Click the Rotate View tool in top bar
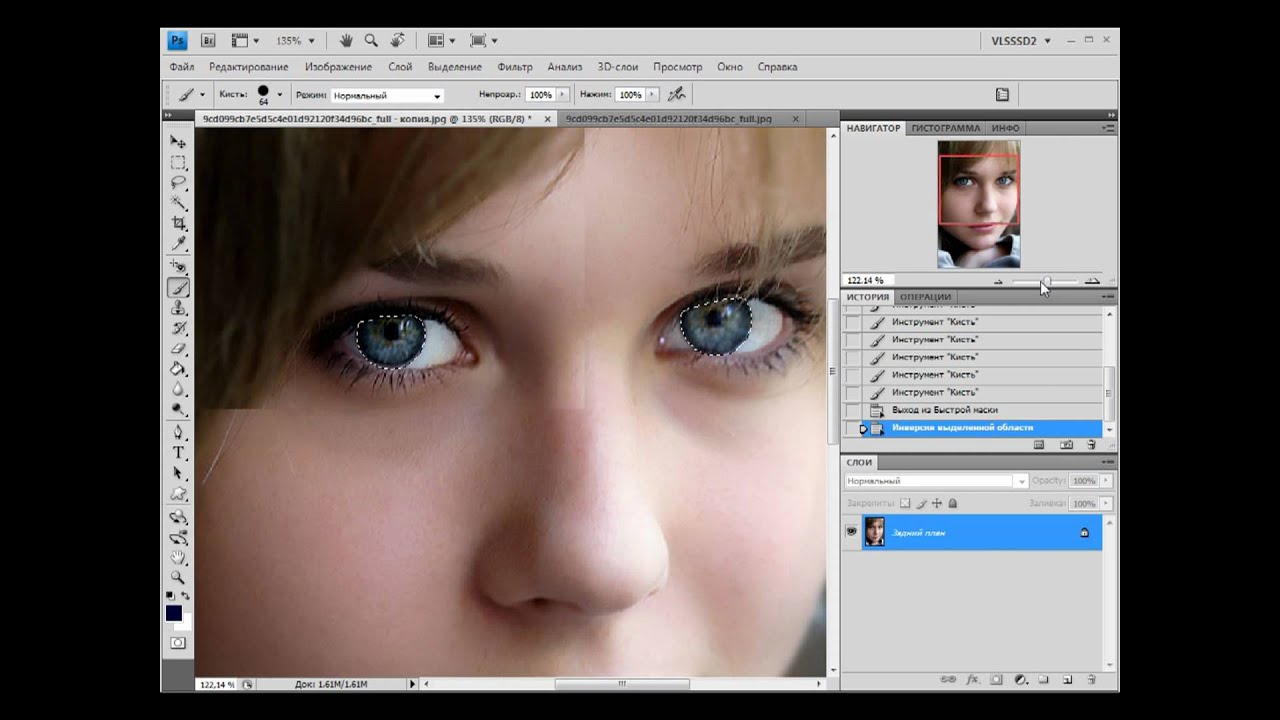The width and height of the screenshot is (1280, 720). click(397, 41)
